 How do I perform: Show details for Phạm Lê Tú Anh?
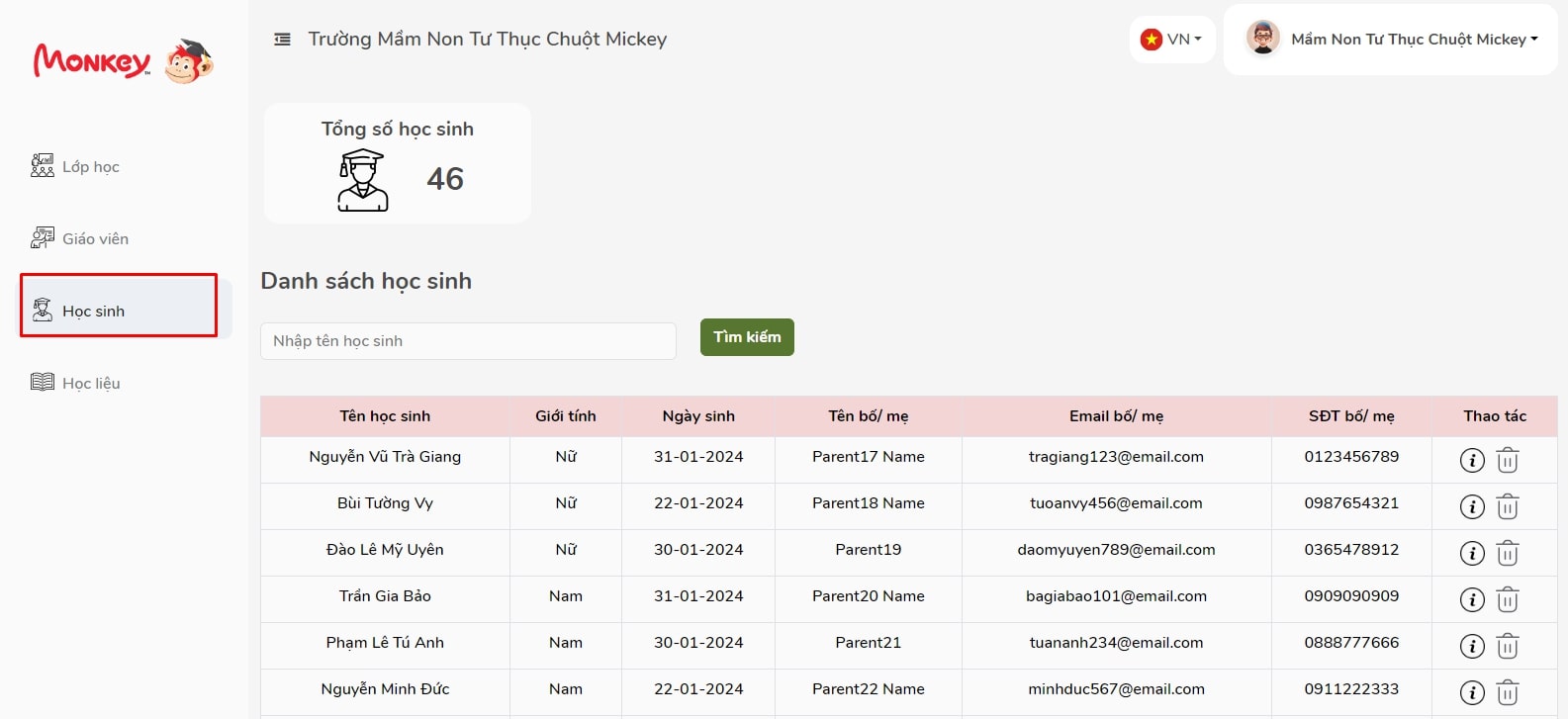[1472, 646]
